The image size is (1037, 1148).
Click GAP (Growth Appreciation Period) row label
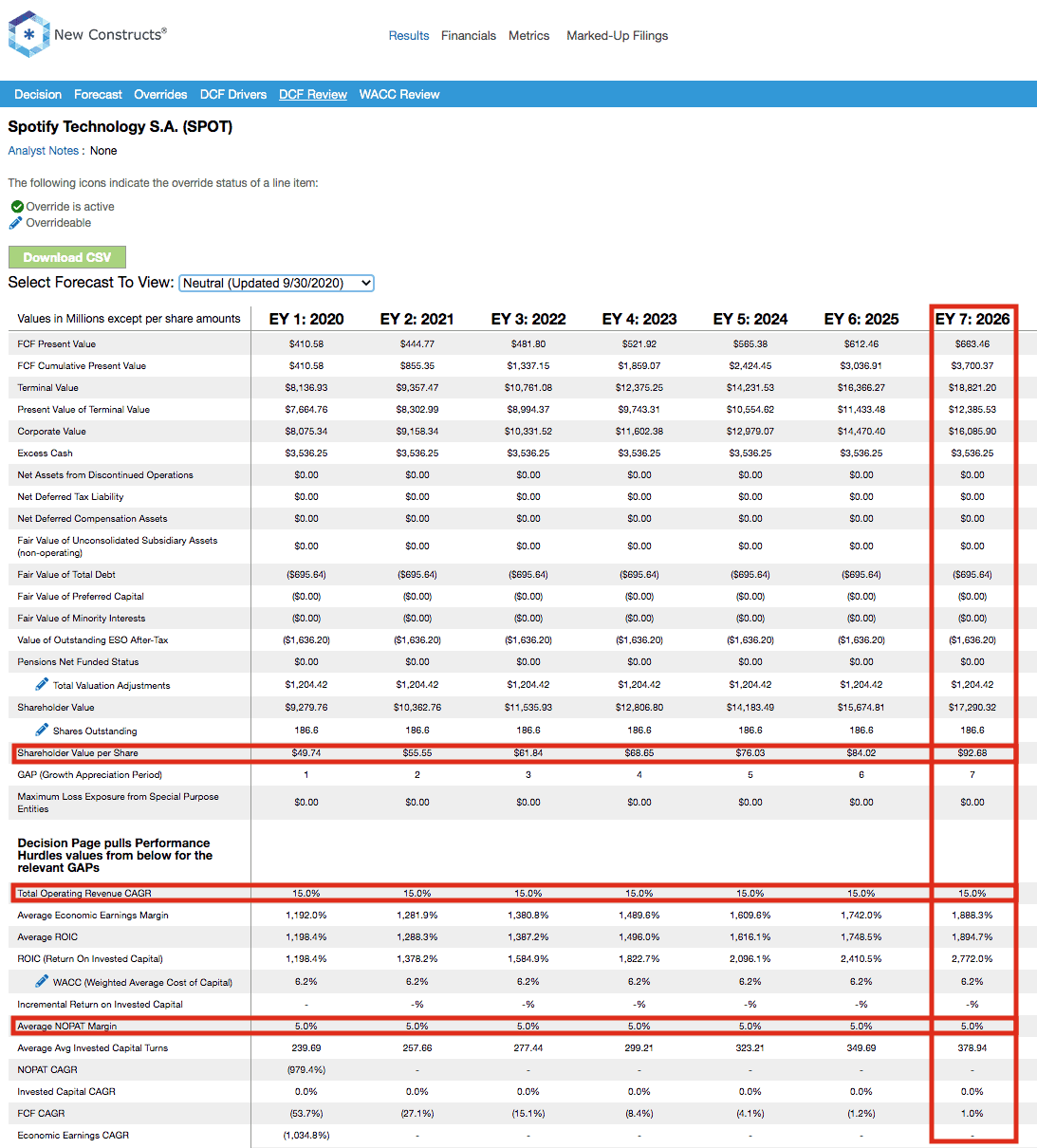point(90,775)
